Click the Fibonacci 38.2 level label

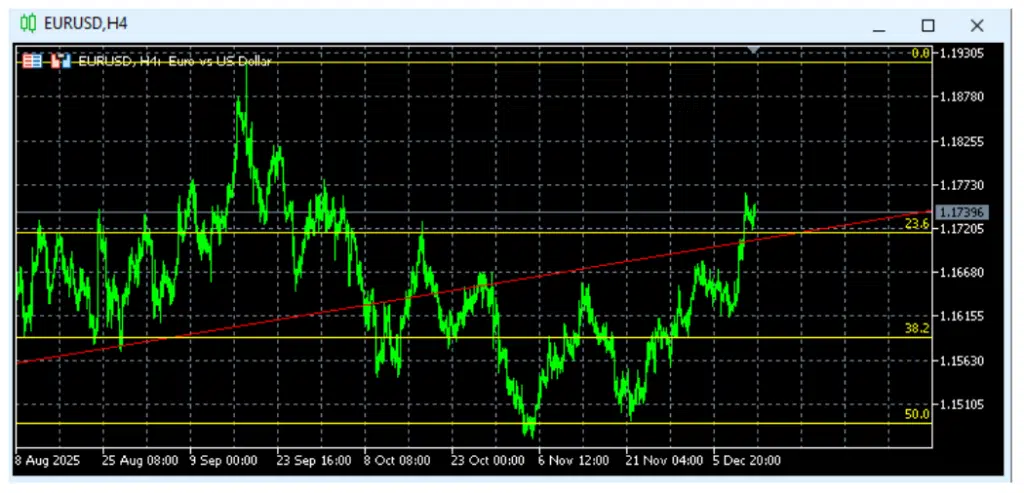pyautogui.click(x=917, y=328)
